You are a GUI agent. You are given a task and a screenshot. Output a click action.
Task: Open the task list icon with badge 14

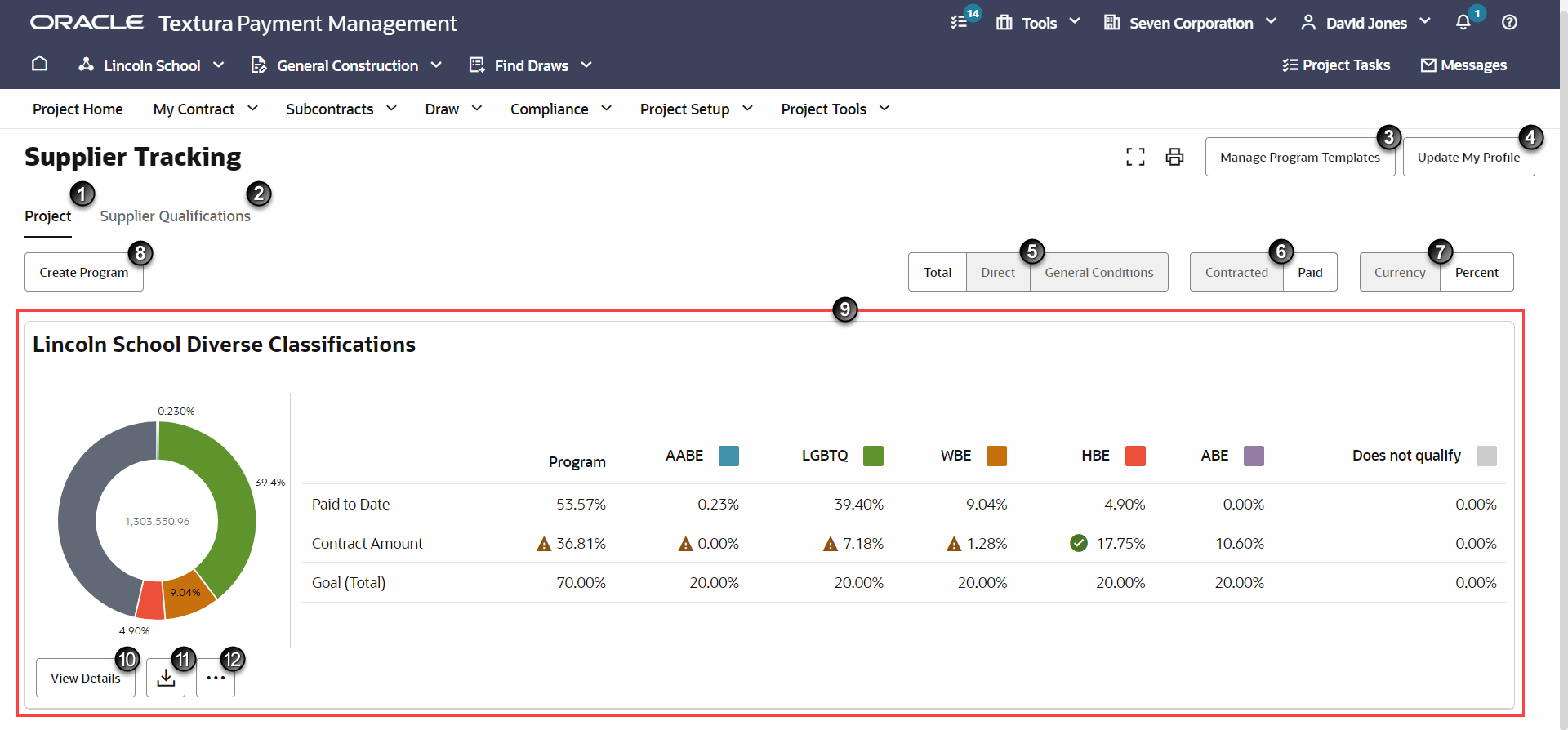[x=959, y=22]
